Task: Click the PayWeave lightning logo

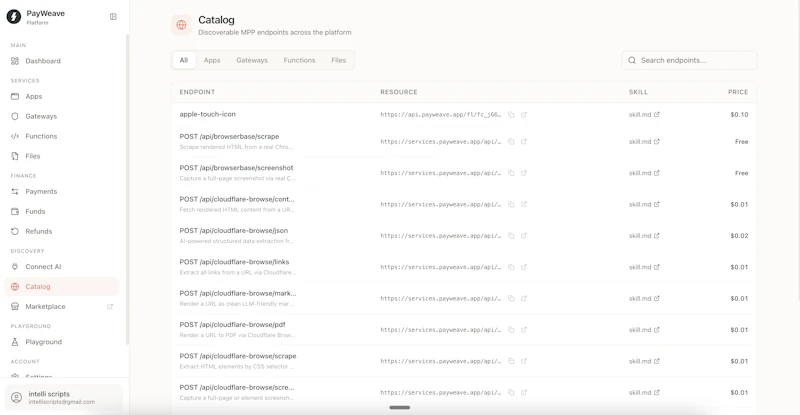Action: point(14,17)
